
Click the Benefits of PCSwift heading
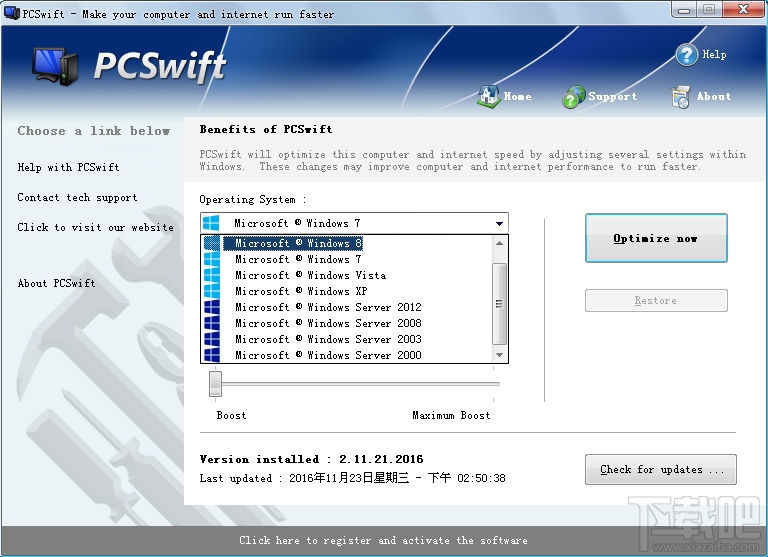tap(266, 129)
